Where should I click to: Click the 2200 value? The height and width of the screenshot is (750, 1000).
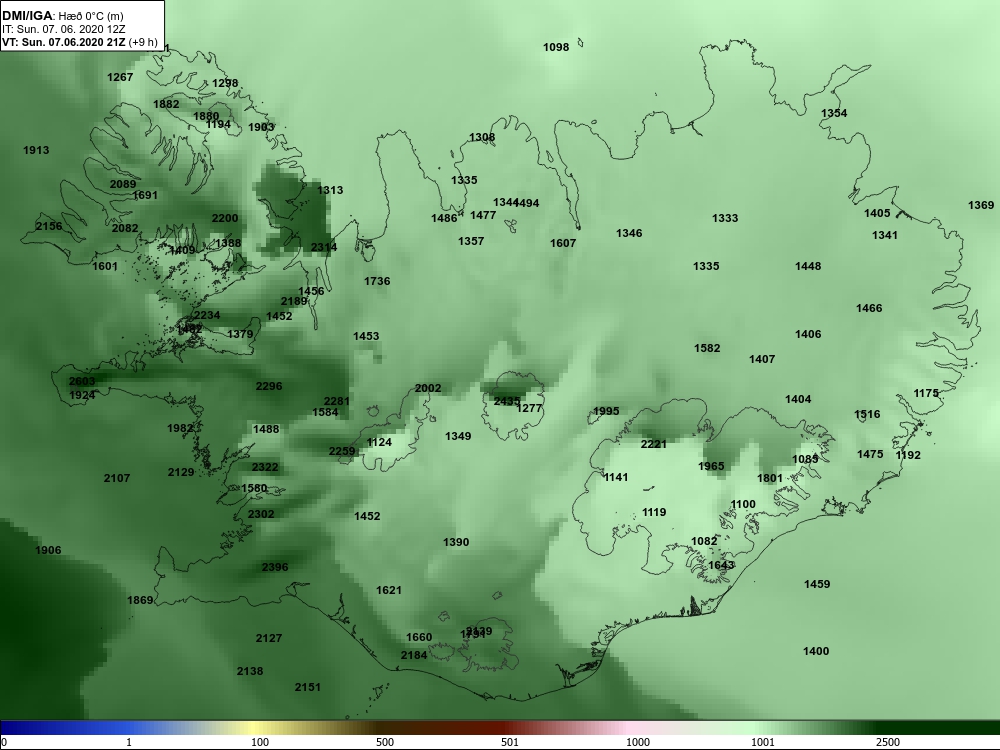[225, 218]
